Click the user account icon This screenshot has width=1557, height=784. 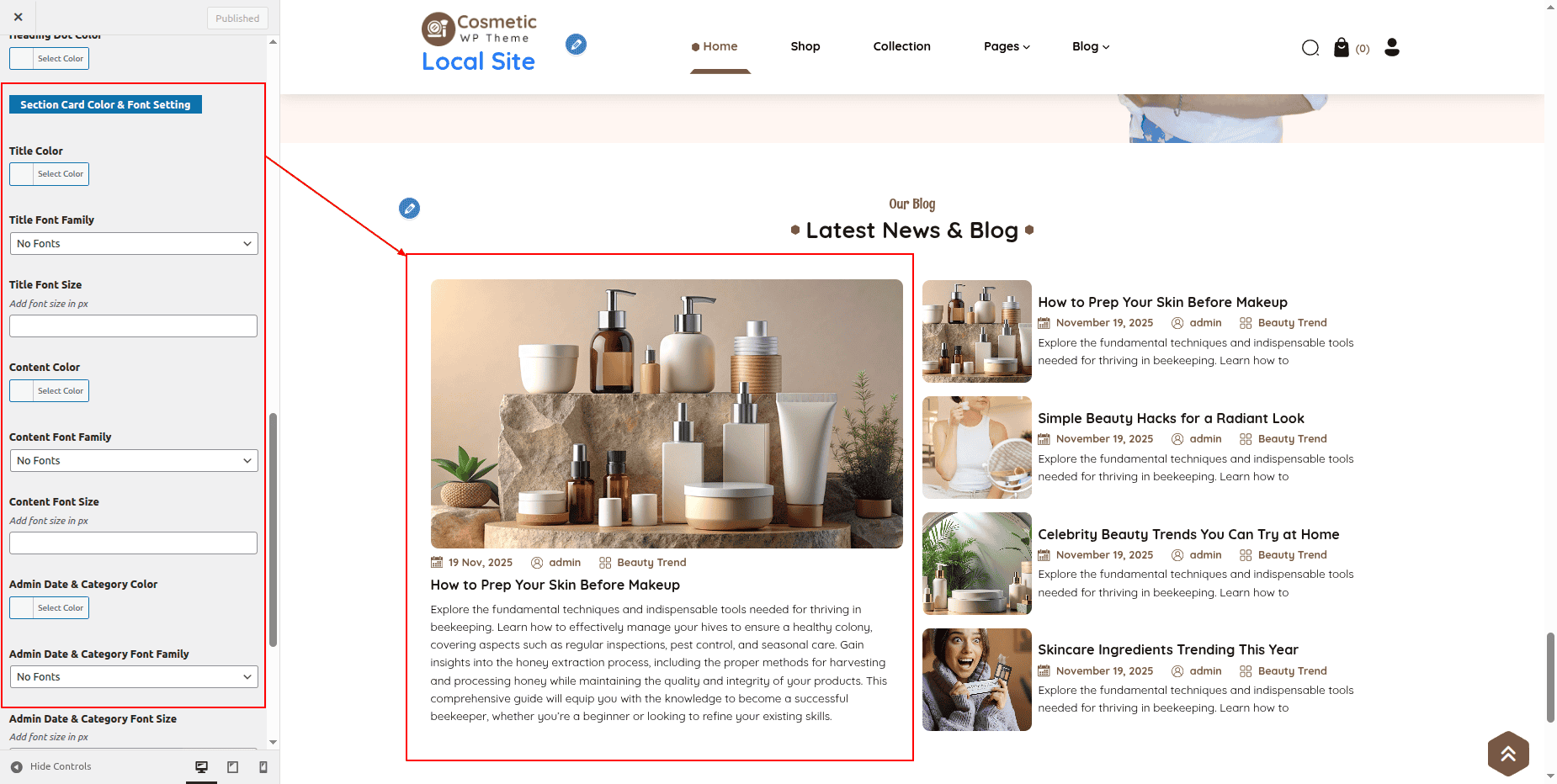1392,48
